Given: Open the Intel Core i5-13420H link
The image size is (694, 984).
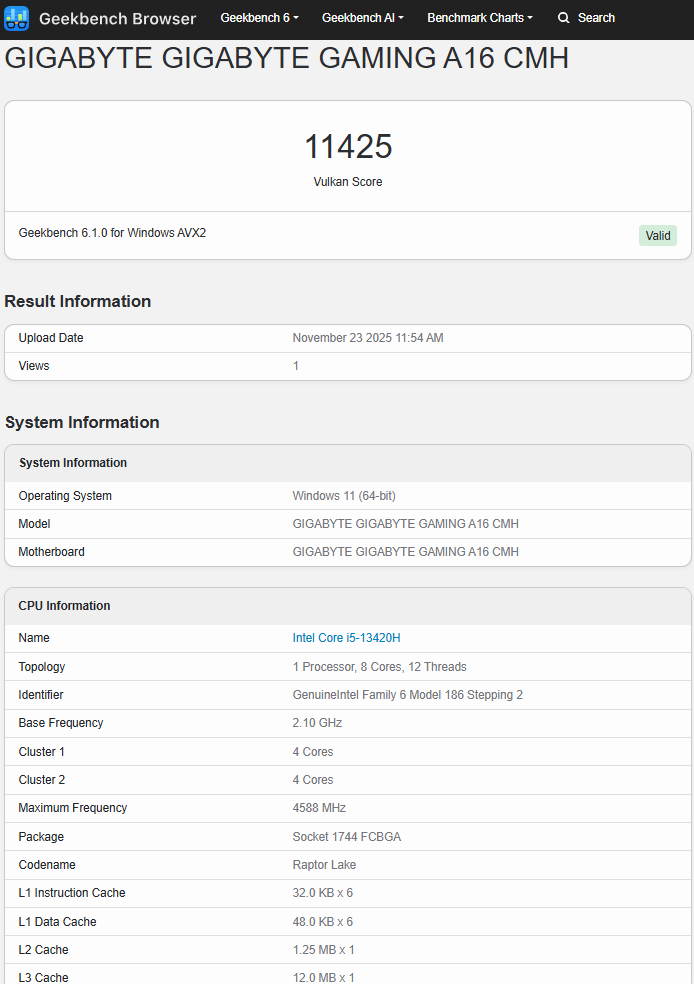Looking at the screenshot, I should click(x=346, y=638).
